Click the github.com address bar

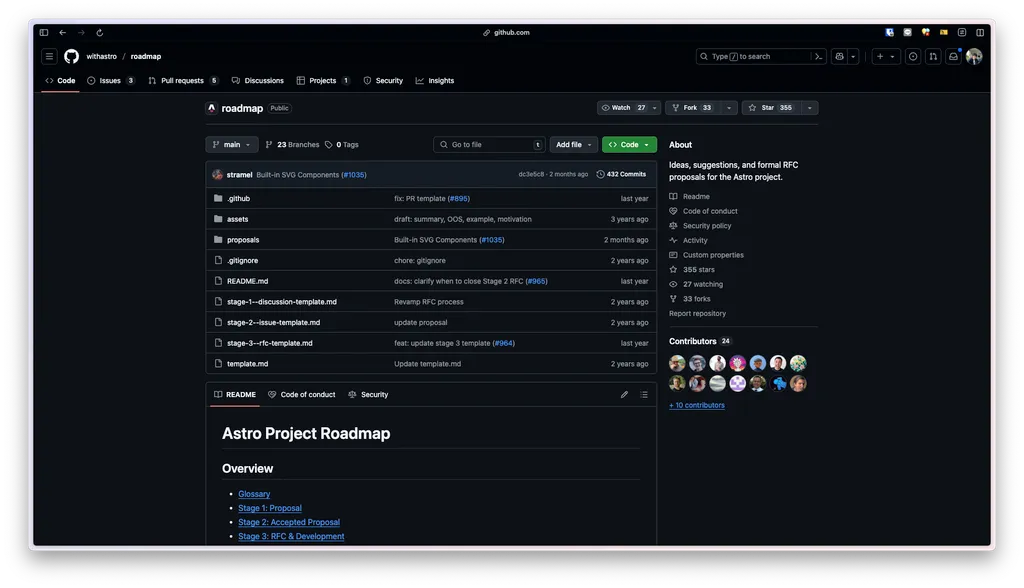[x=507, y=32]
